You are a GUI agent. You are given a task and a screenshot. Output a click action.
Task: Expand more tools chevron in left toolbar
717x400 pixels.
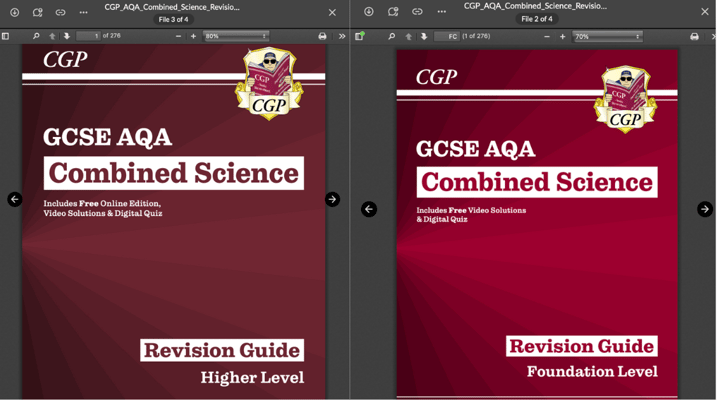pyautogui.click(x=342, y=36)
